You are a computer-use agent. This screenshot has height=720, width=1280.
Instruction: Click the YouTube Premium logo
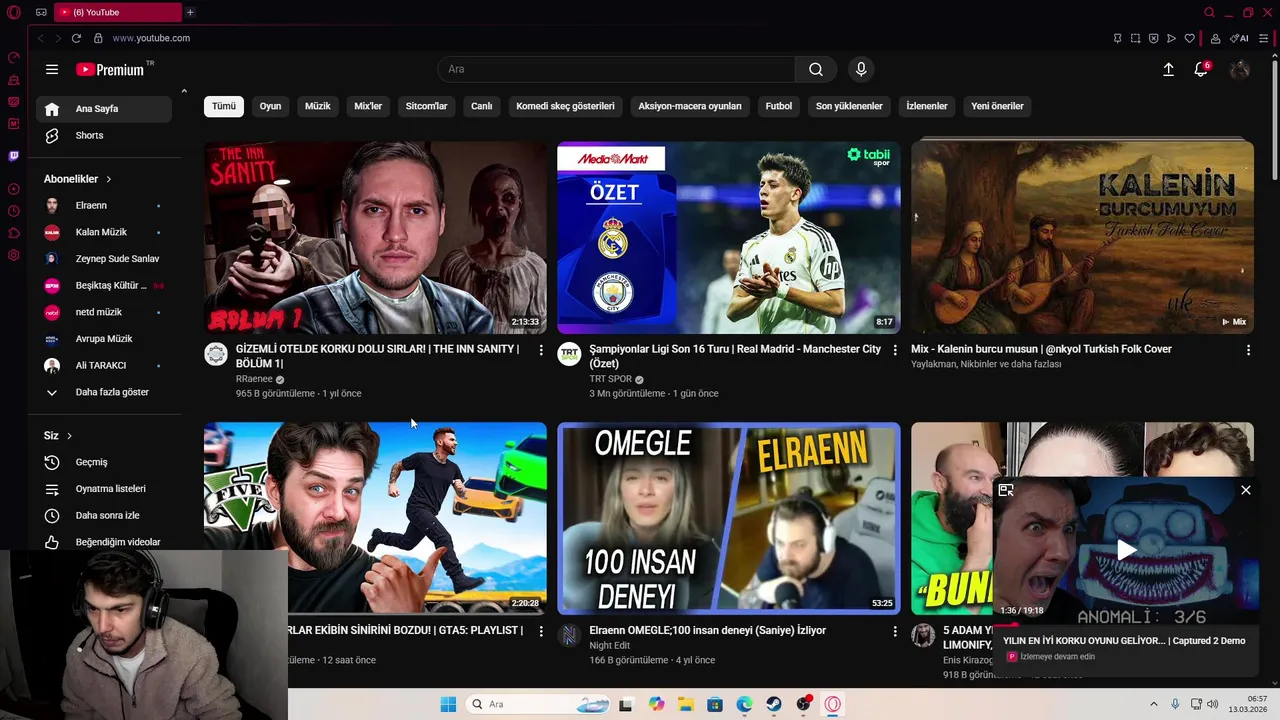(112, 69)
